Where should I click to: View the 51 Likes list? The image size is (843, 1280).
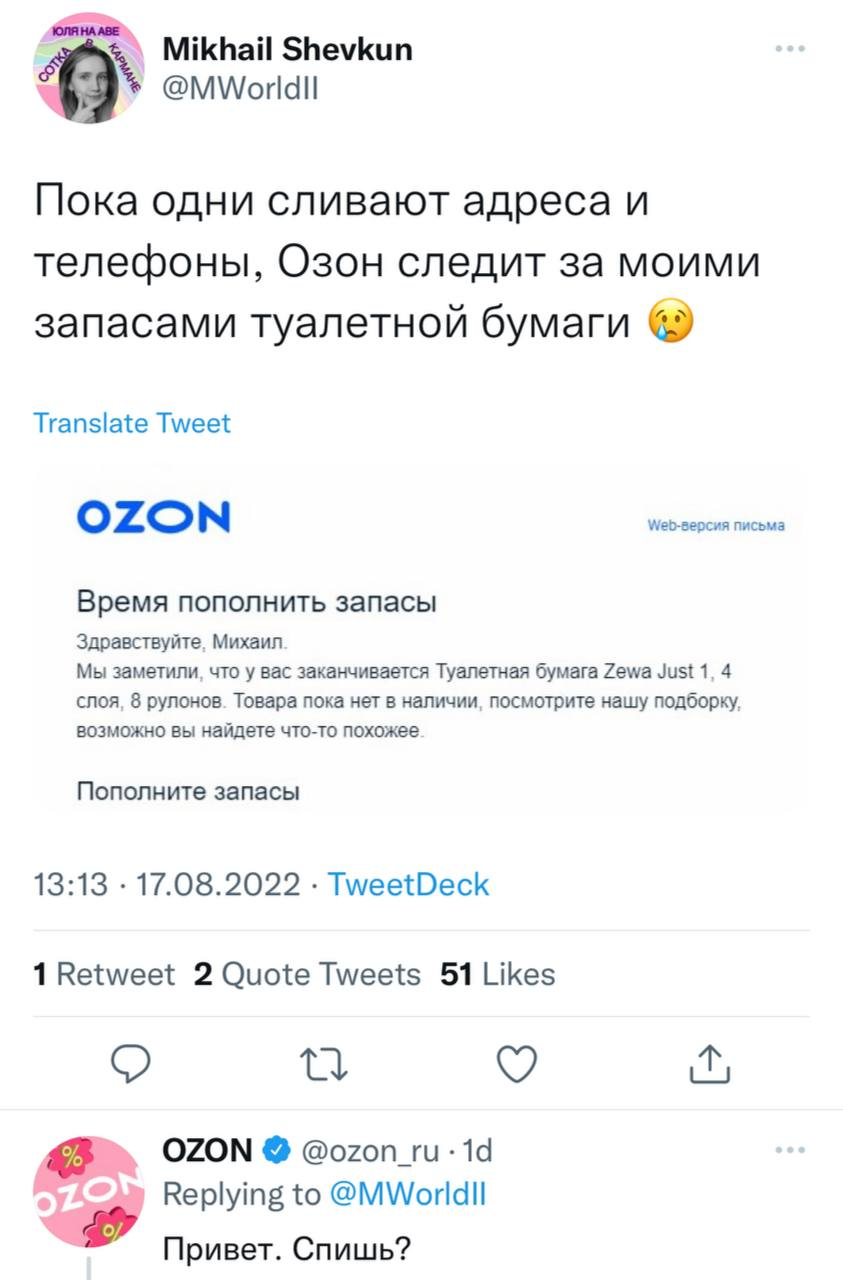[497, 974]
